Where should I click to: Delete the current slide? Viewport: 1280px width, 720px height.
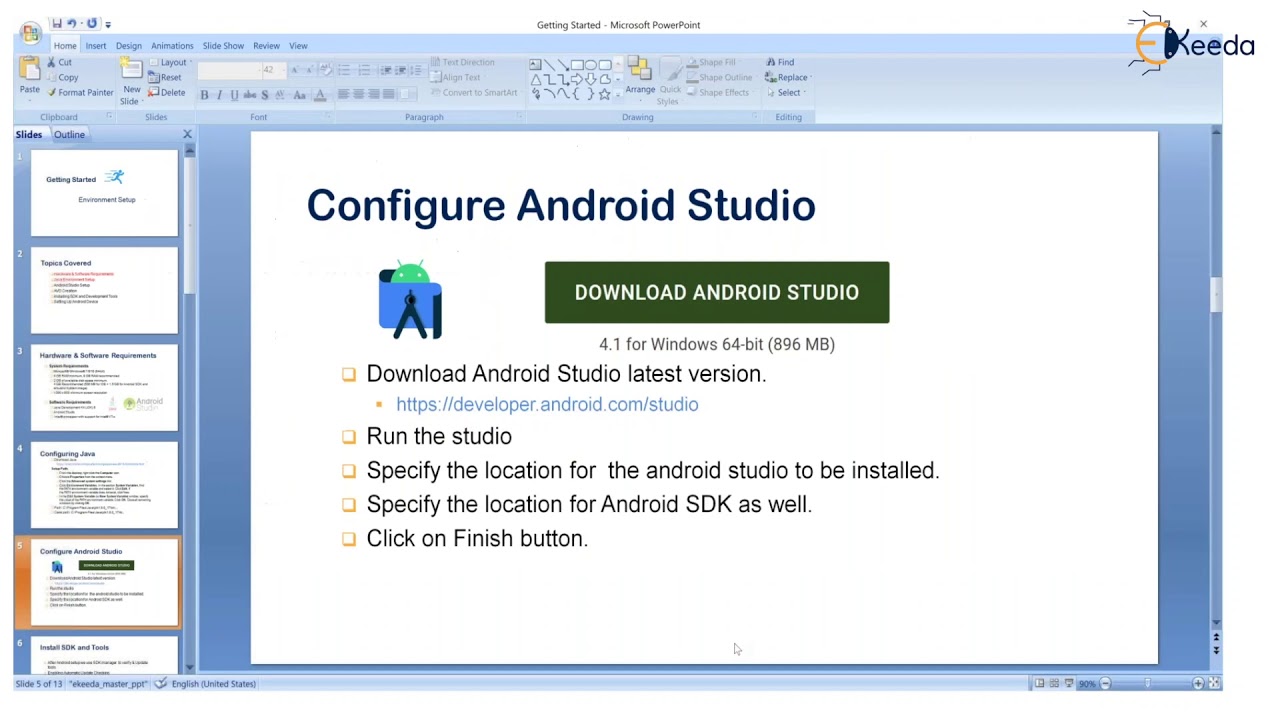(167, 92)
